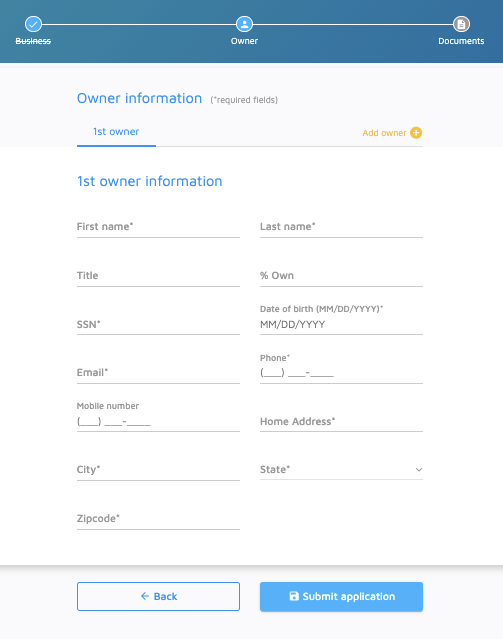
Task: Click the Owner step label
Action: tap(244, 41)
